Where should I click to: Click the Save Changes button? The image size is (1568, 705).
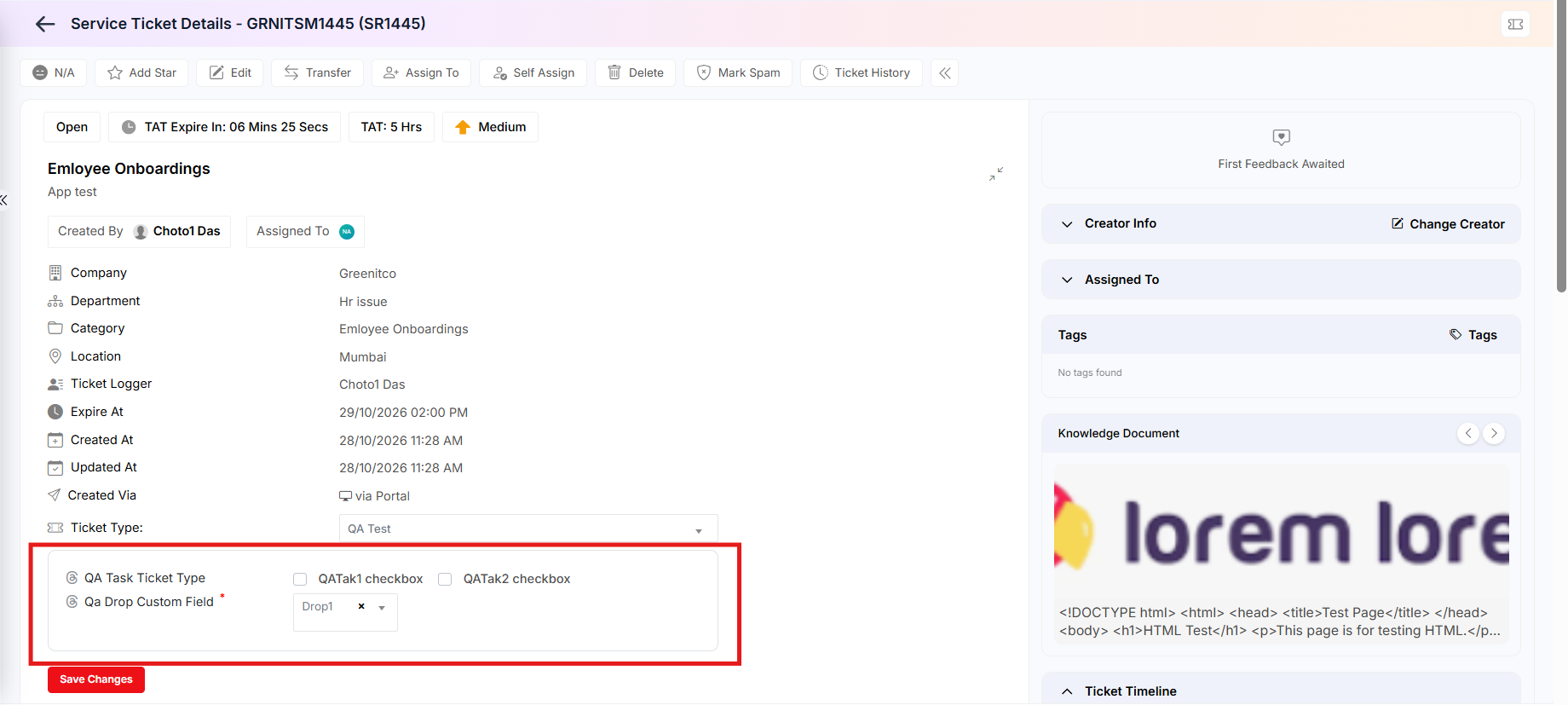pos(96,679)
